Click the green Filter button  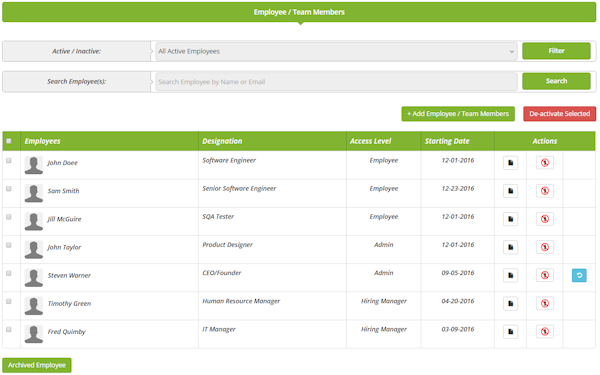(556, 51)
